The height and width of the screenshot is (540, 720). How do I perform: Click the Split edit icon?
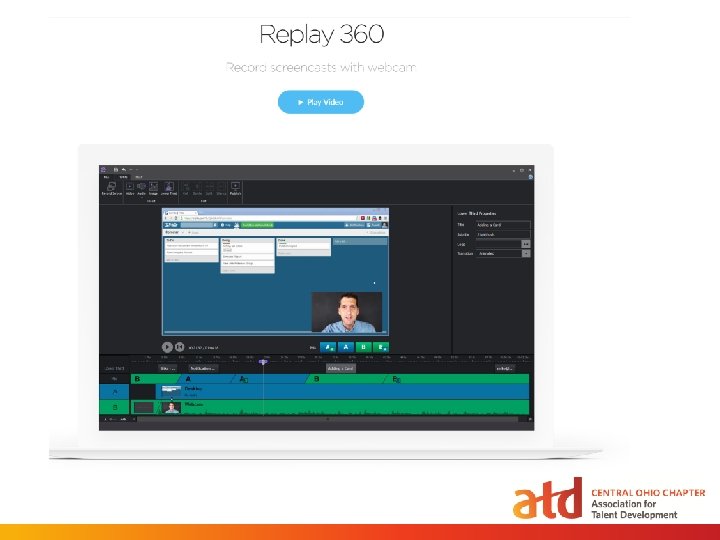coord(209,189)
